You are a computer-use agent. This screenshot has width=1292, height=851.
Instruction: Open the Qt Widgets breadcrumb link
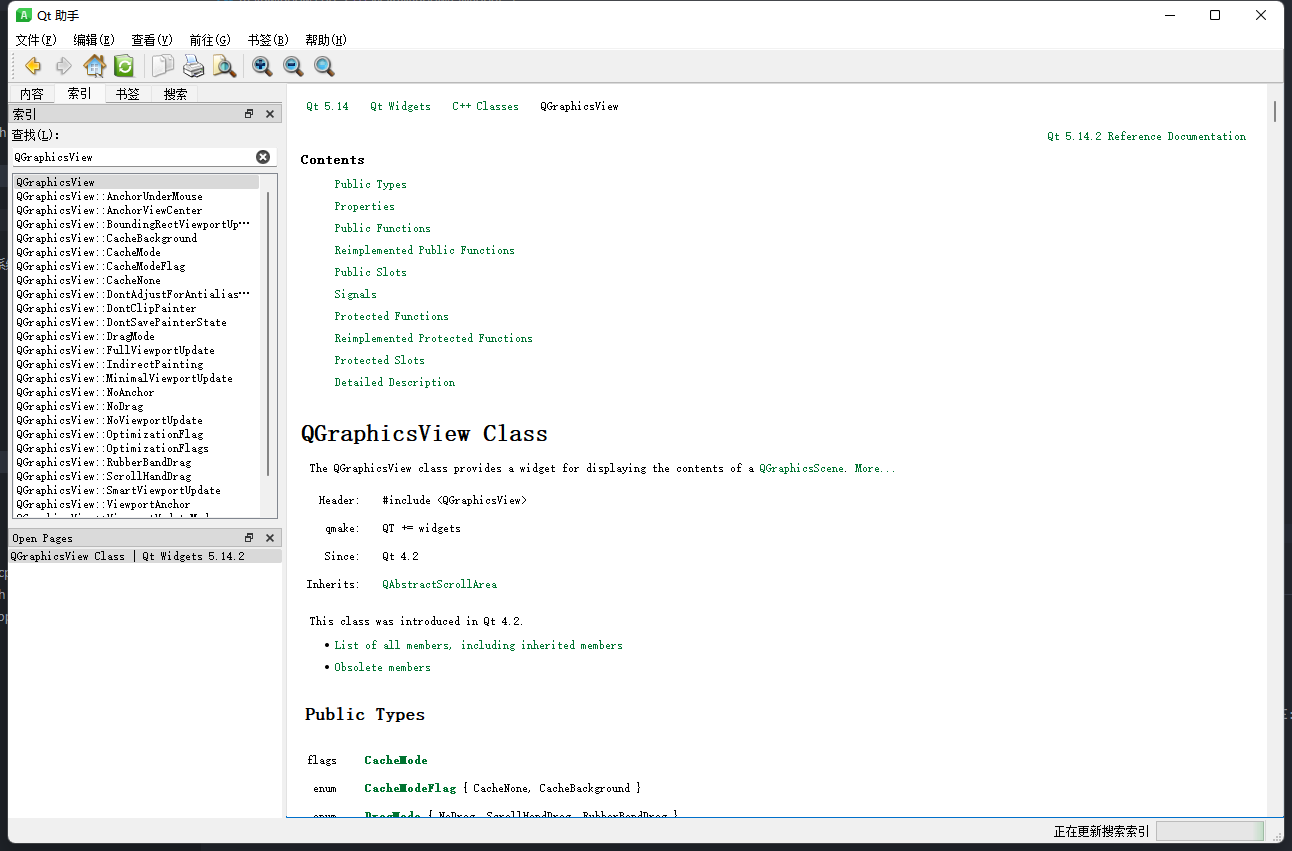click(x=401, y=106)
